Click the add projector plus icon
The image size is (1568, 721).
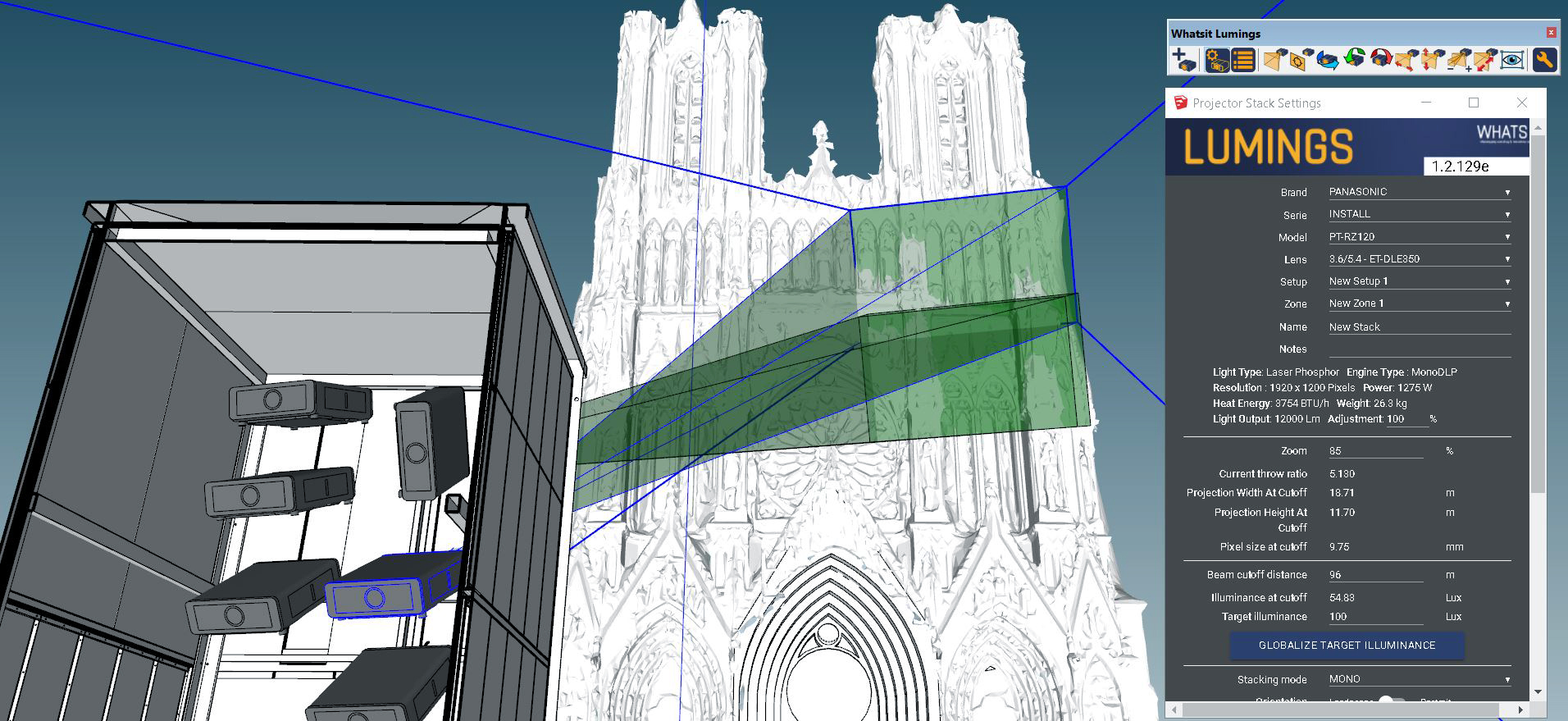tap(1184, 60)
